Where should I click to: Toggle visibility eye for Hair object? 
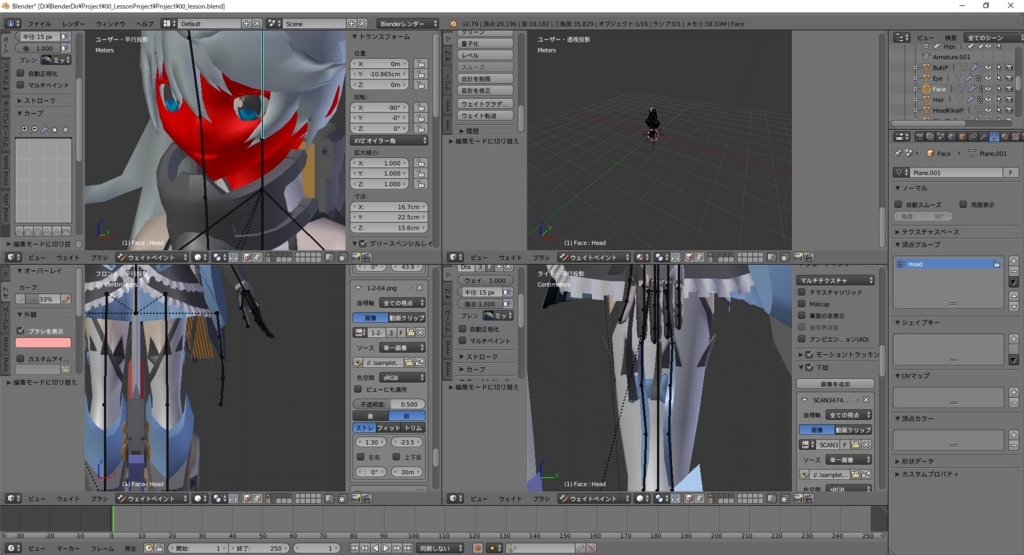point(987,99)
